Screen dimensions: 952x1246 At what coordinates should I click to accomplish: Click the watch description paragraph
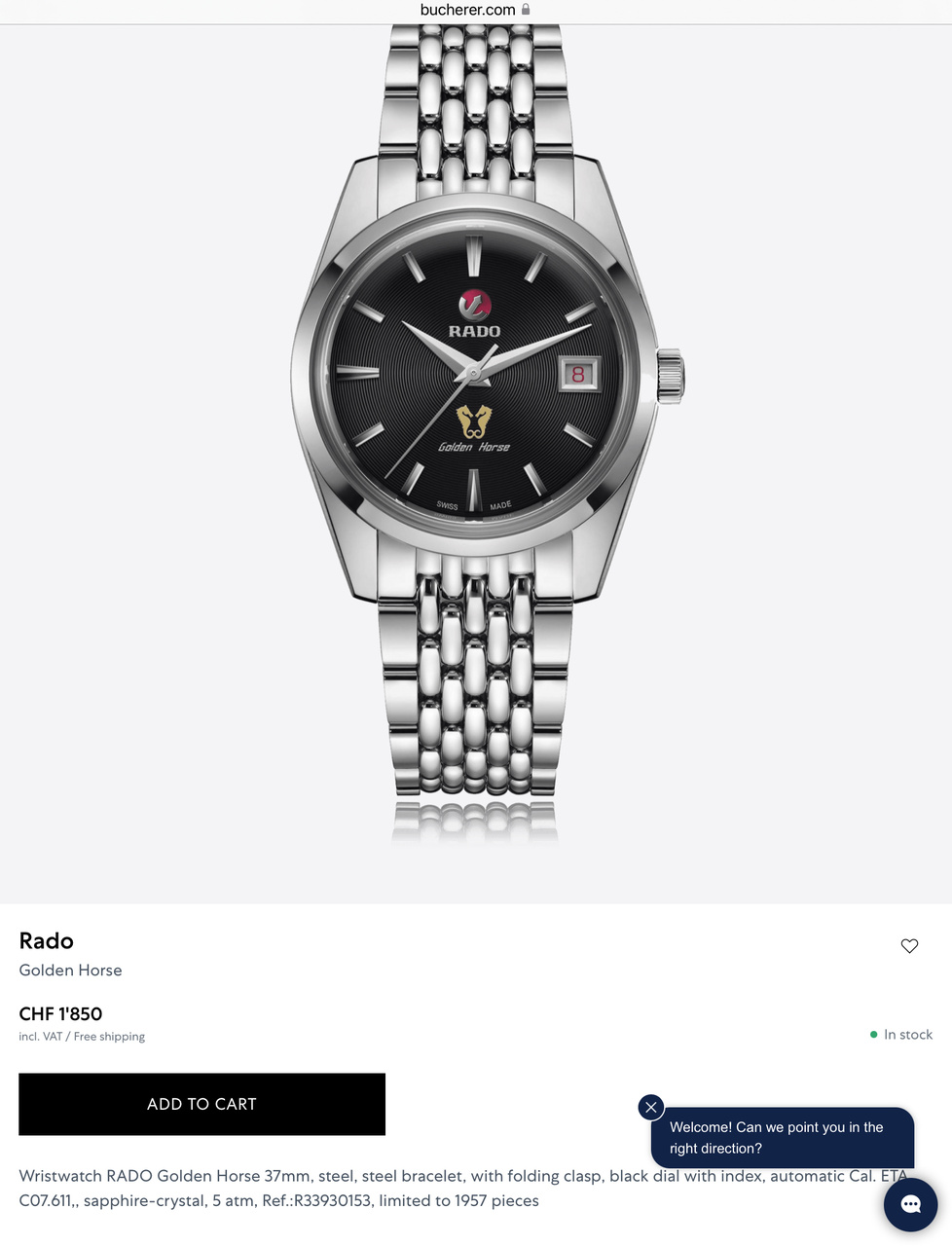[463, 1189]
